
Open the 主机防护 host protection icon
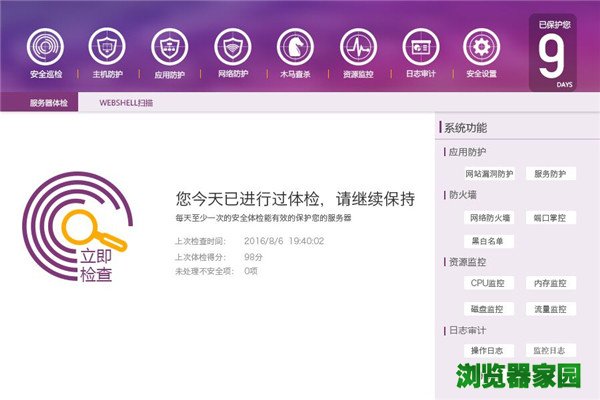pos(107,46)
